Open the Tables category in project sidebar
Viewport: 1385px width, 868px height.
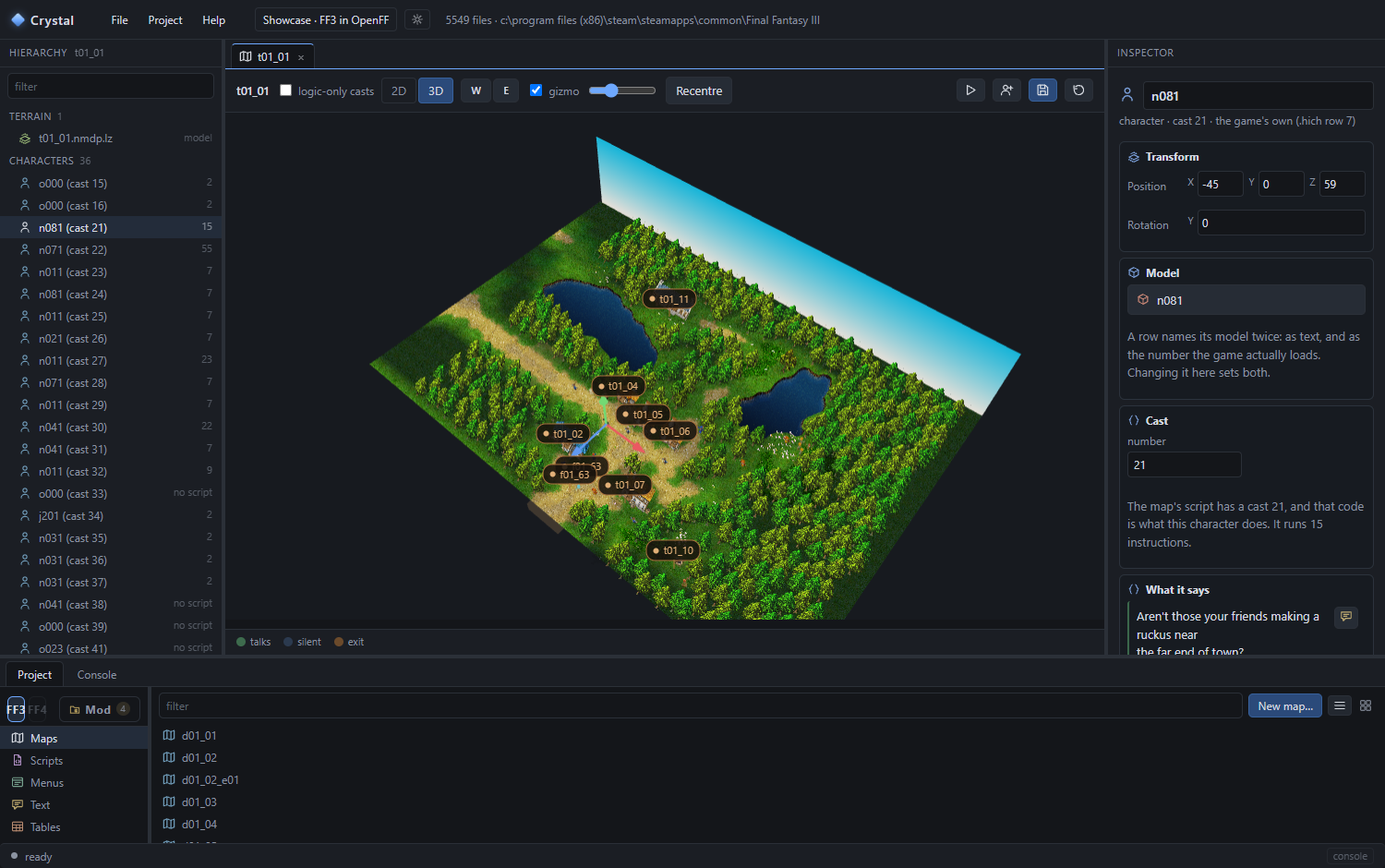point(74,827)
